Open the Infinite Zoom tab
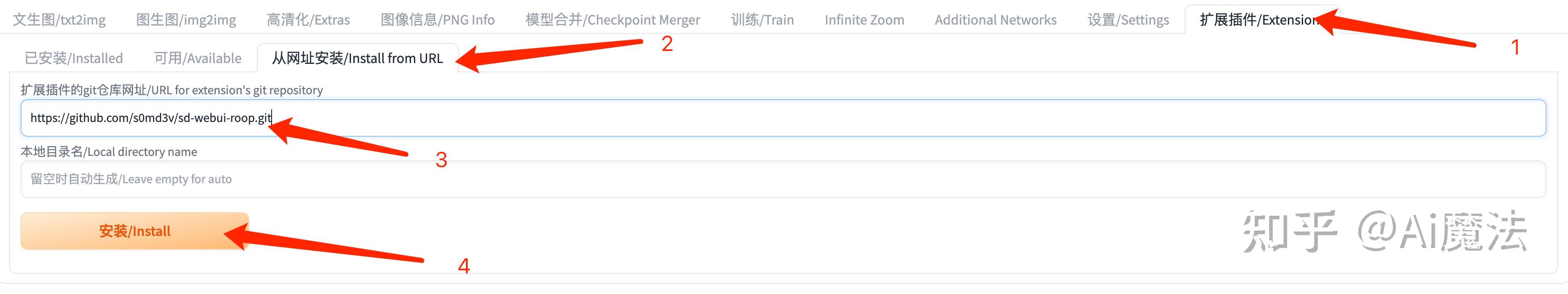Screen dimensions: 1568x294 point(864,20)
